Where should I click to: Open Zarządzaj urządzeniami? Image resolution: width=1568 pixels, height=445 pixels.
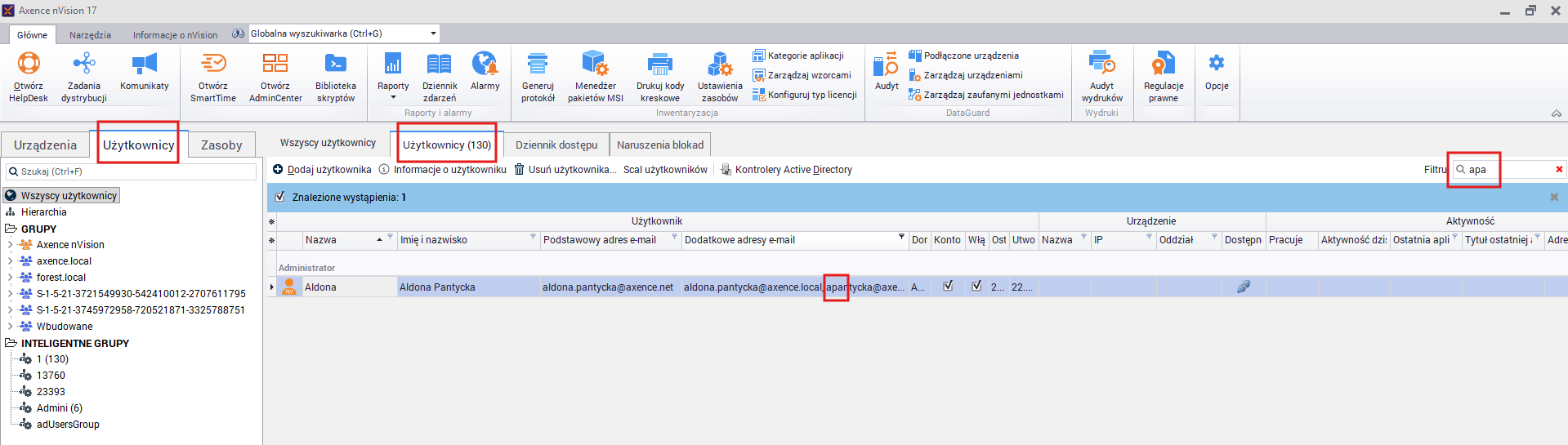coord(966,75)
